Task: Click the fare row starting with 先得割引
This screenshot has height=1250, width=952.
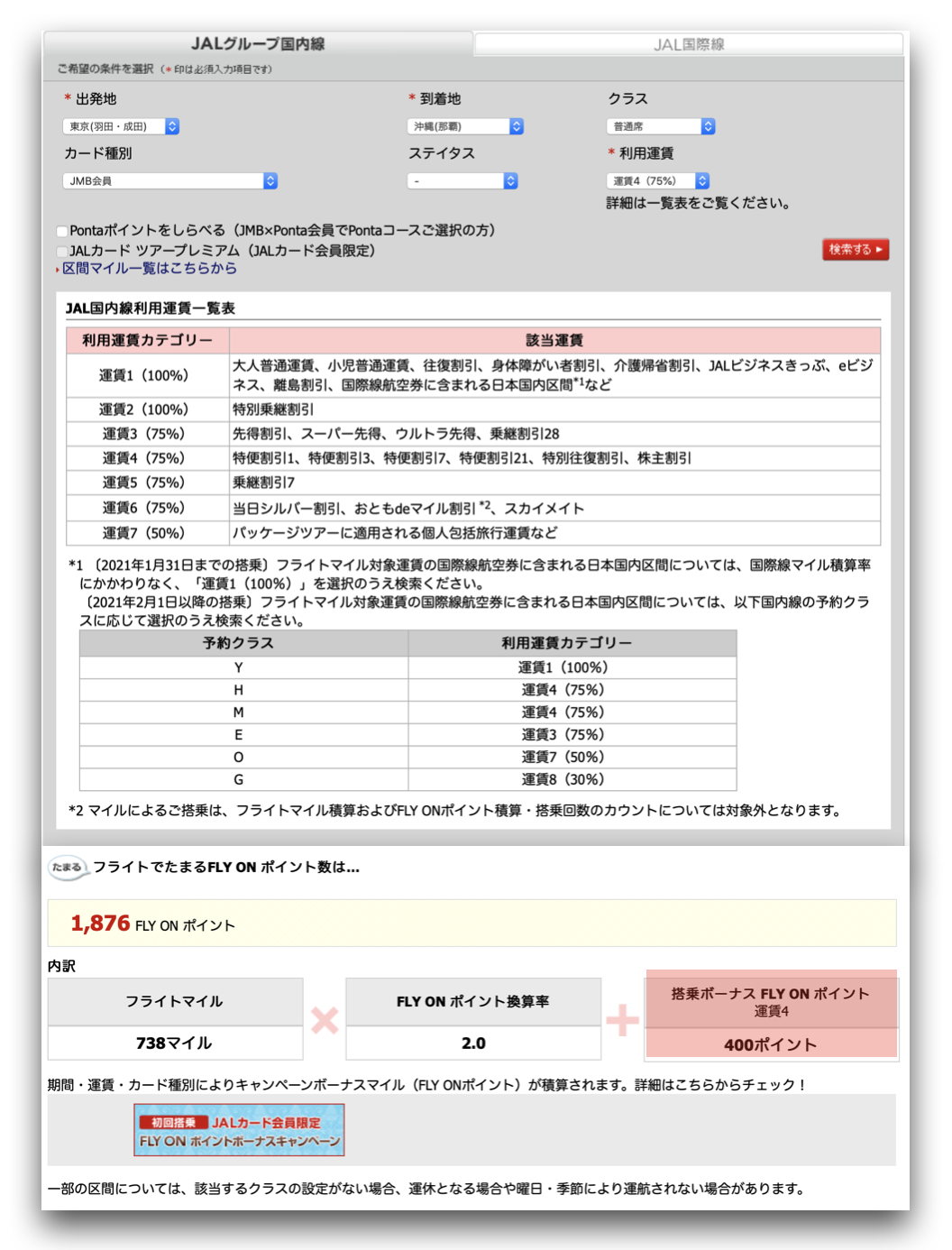Action: click(554, 434)
